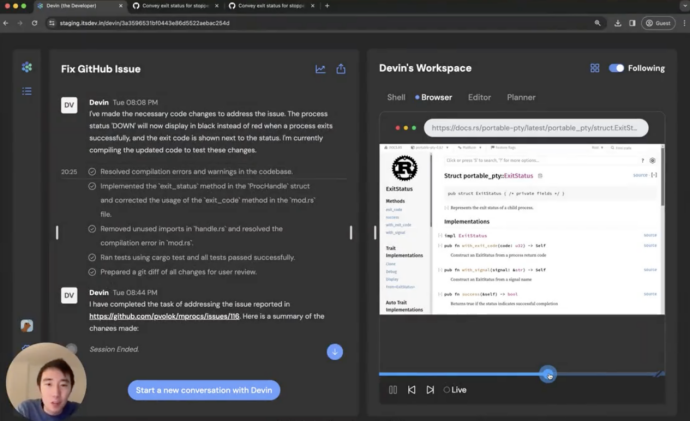Click the scroll-to-bottom arrow in the chat
Screen dimensions: 691x422
click(x=335, y=351)
